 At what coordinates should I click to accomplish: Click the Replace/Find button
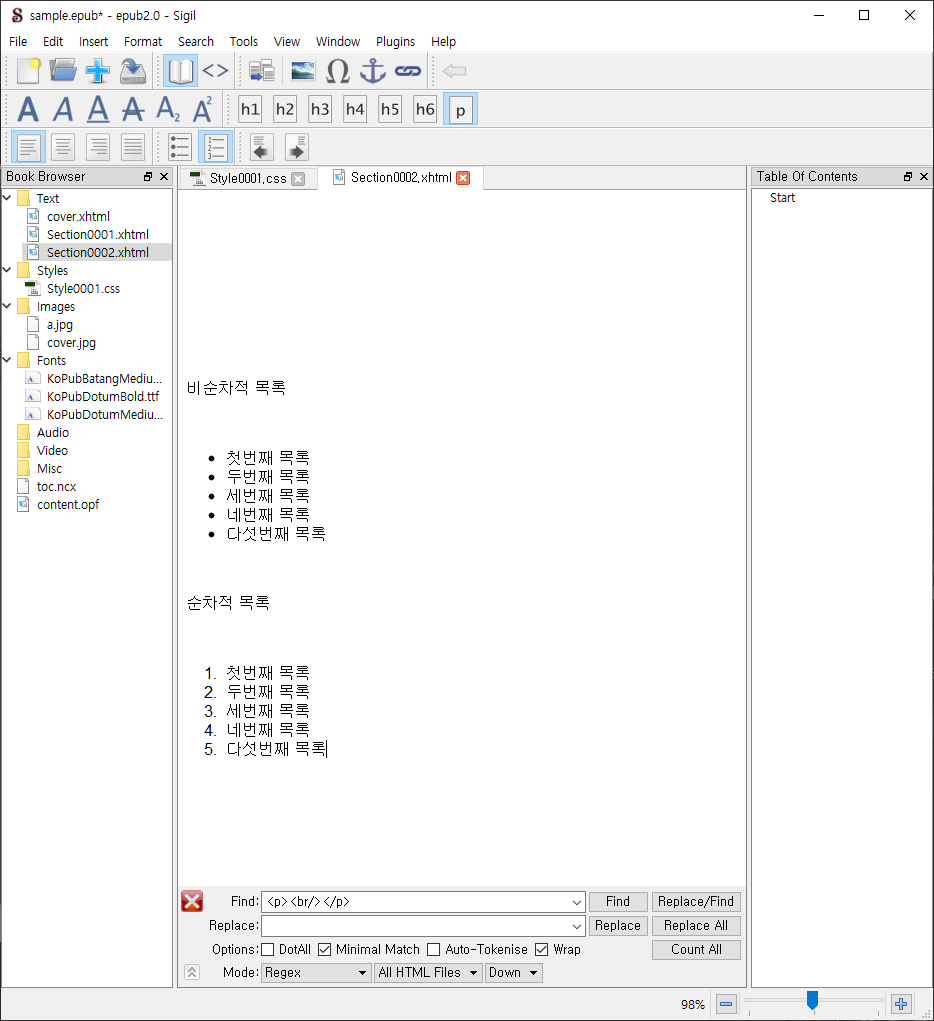[696, 902]
